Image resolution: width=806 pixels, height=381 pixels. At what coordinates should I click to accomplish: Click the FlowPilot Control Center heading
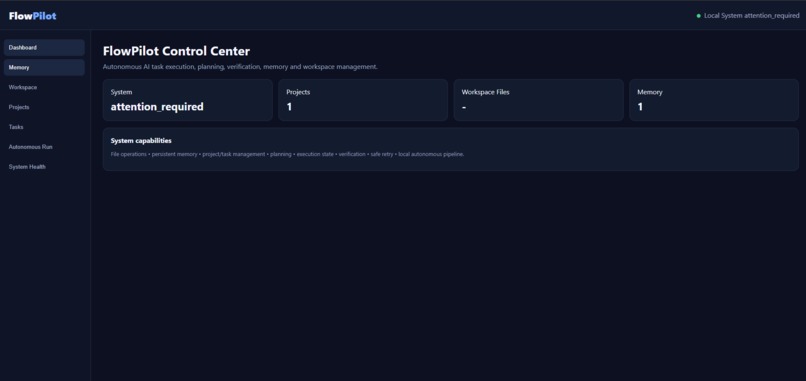[x=176, y=51]
